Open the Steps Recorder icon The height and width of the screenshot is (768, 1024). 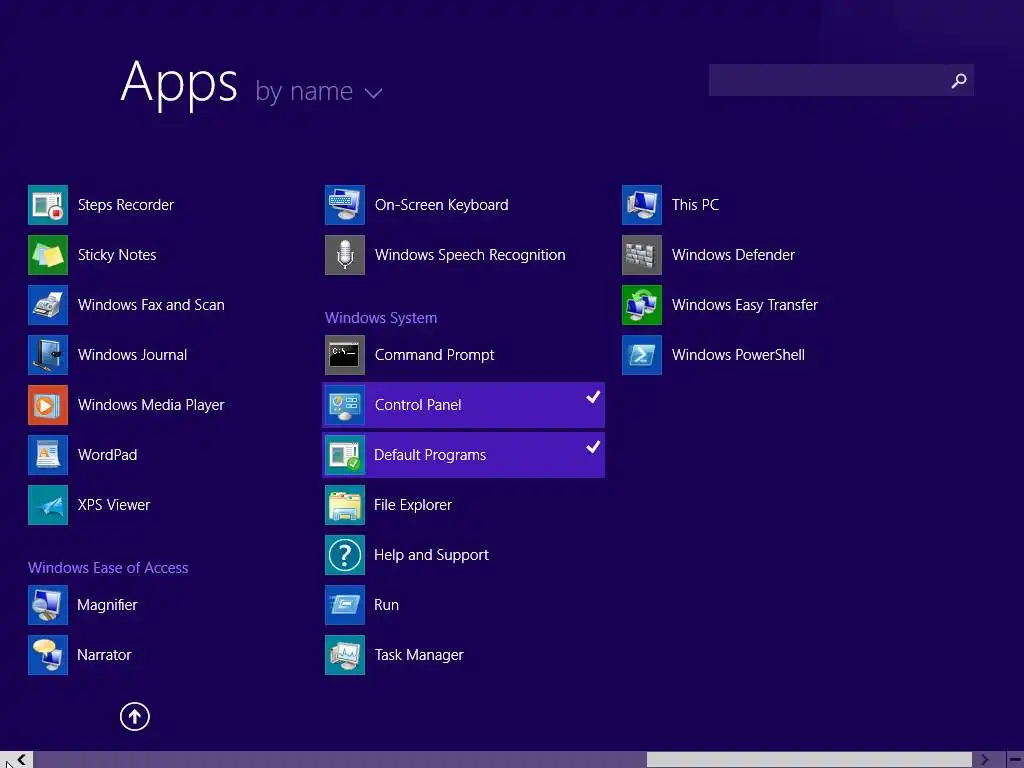48,205
